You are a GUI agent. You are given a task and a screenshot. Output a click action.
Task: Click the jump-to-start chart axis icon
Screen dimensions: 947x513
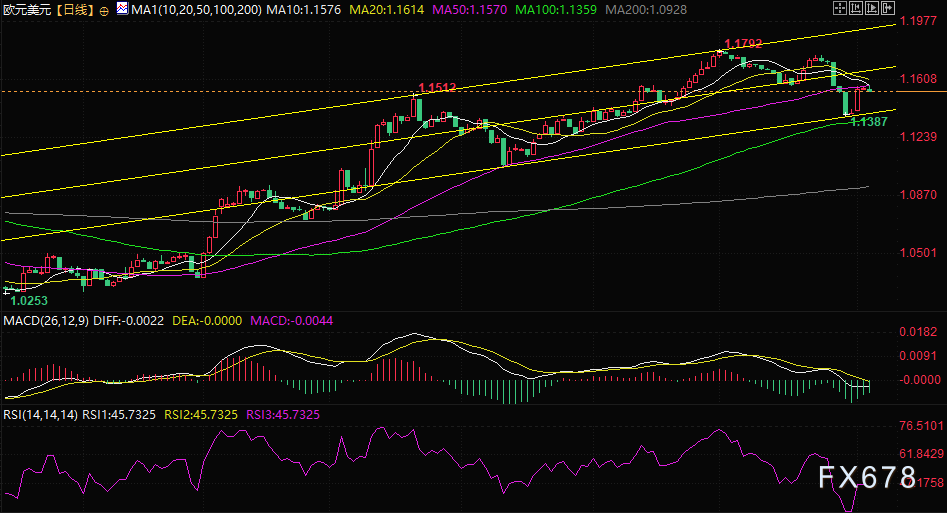coord(856,8)
